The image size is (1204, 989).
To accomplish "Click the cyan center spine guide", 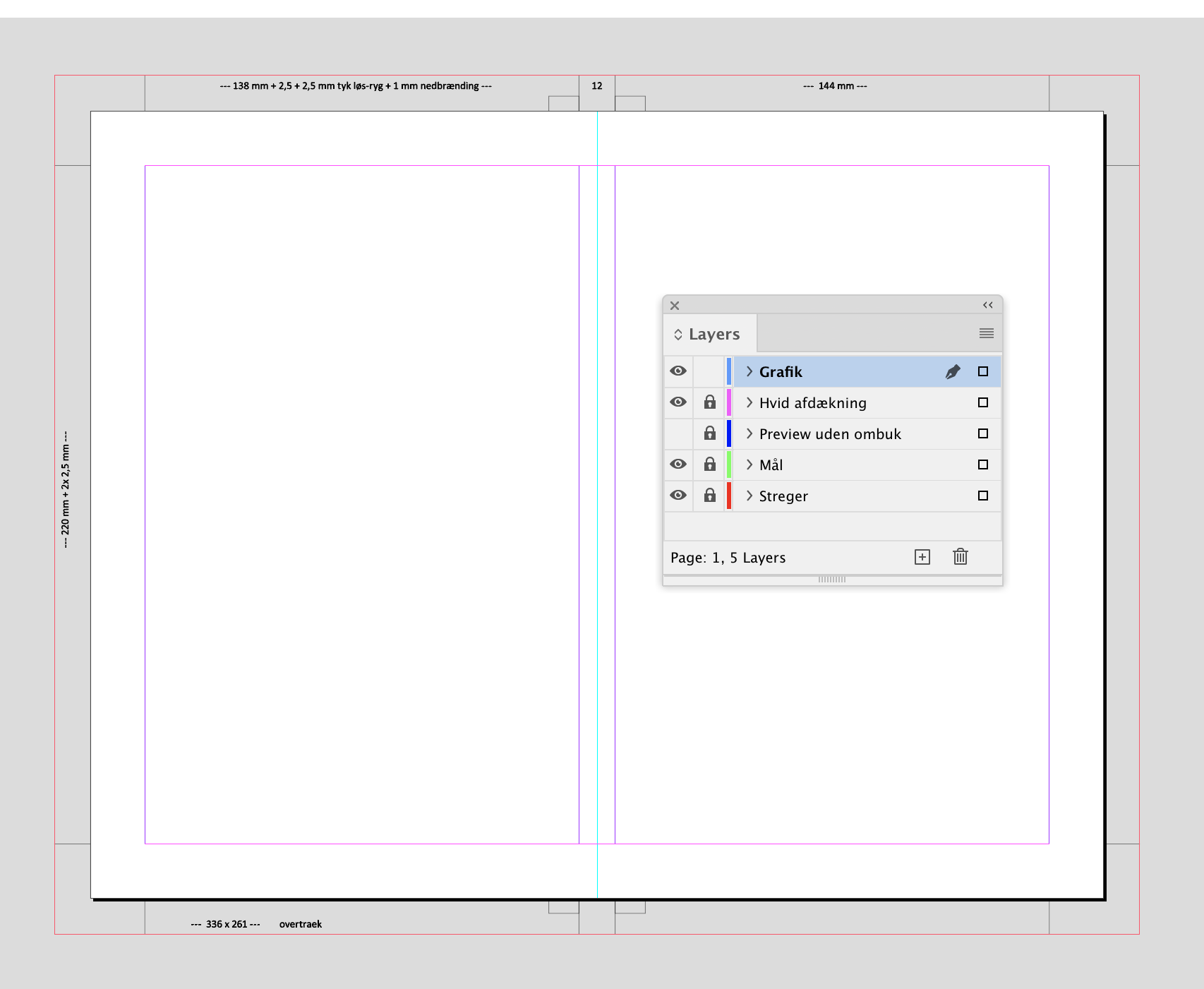I will pos(598,505).
